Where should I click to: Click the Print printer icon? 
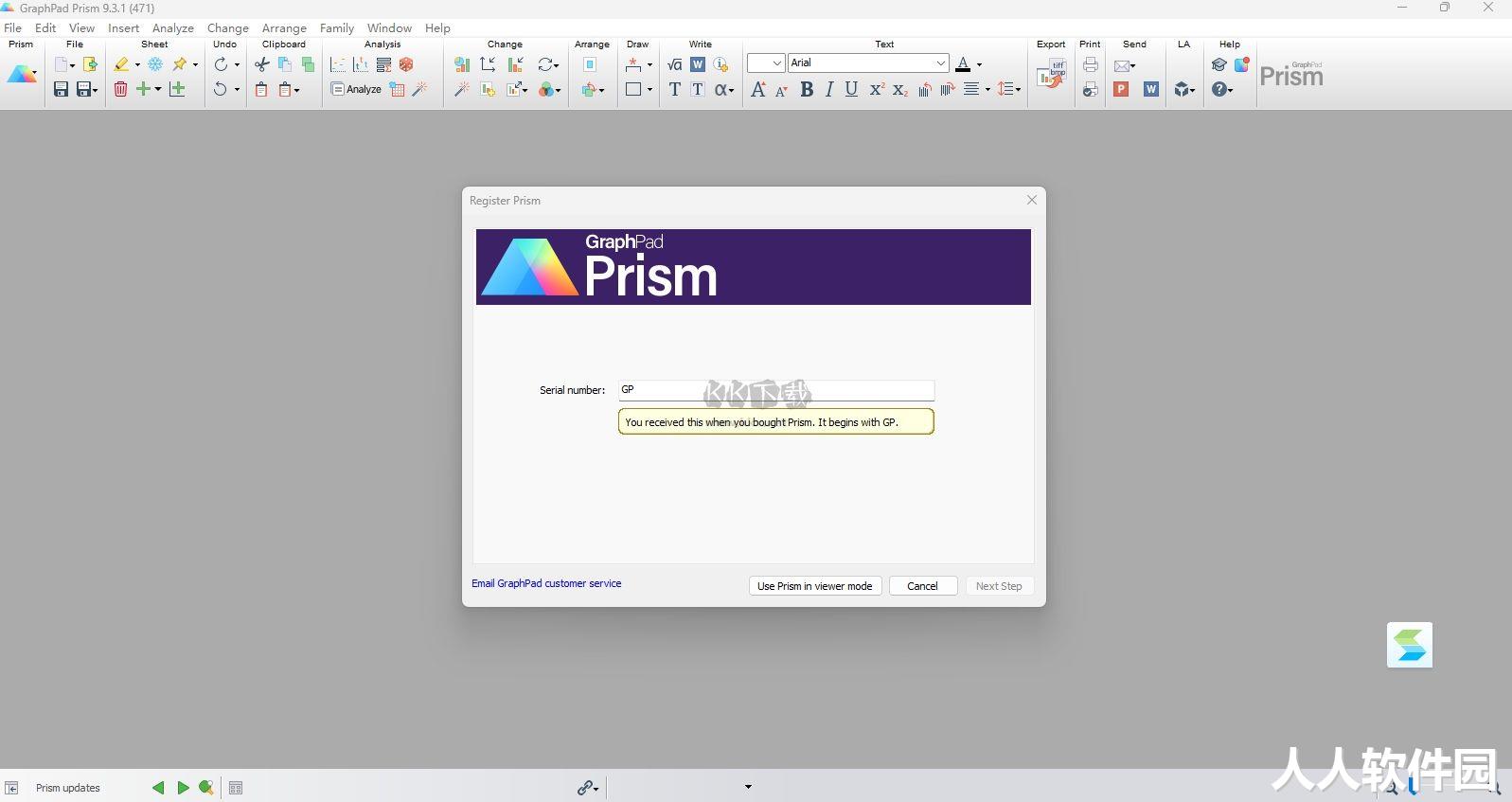[x=1091, y=64]
